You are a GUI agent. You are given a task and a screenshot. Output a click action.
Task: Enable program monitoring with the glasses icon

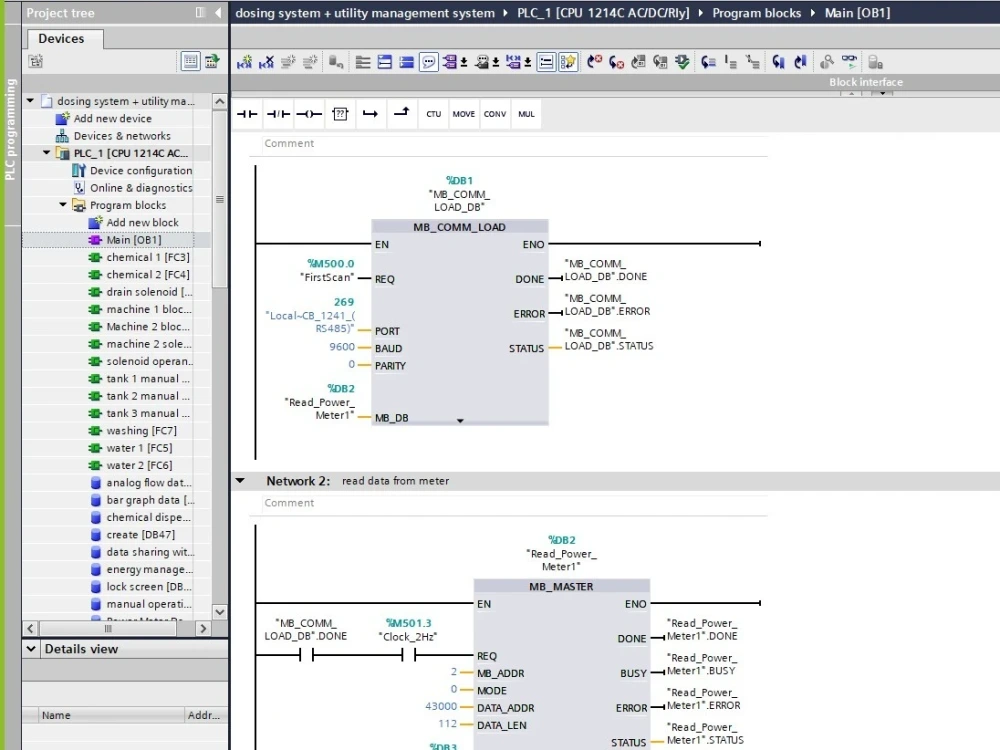[848, 61]
